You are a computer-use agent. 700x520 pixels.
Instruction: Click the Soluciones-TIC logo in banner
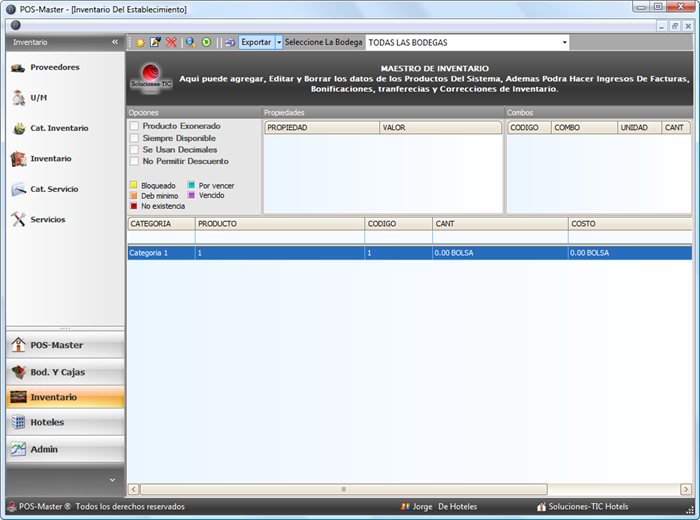[151, 79]
